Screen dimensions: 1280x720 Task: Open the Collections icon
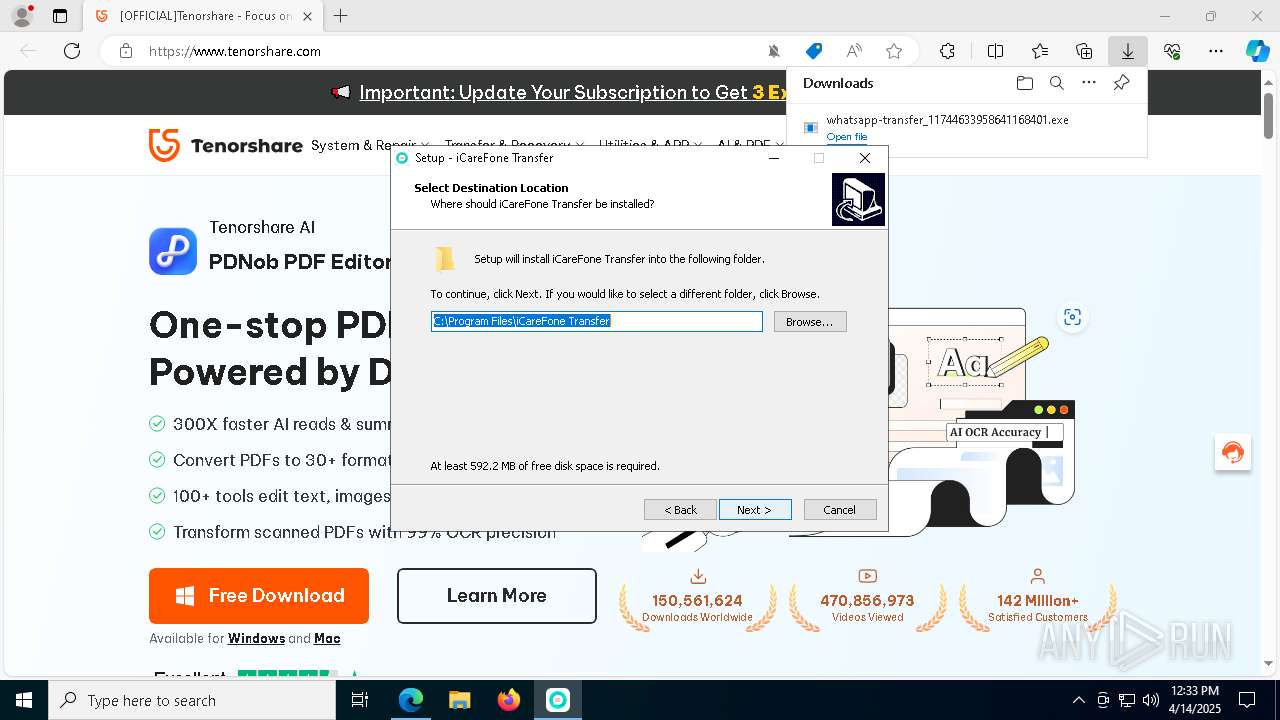point(1084,51)
